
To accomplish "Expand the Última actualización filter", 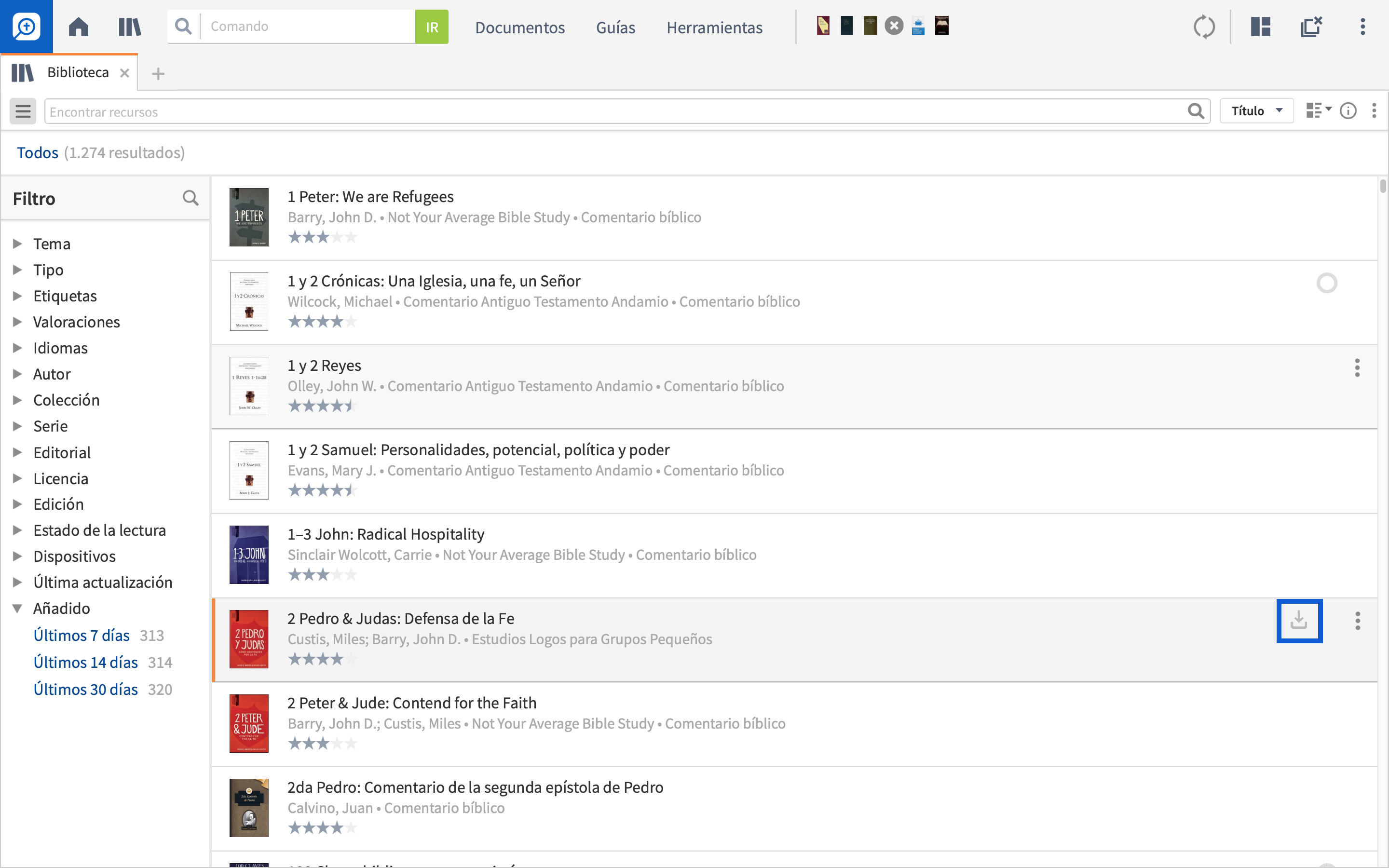I will [x=17, y=582].
